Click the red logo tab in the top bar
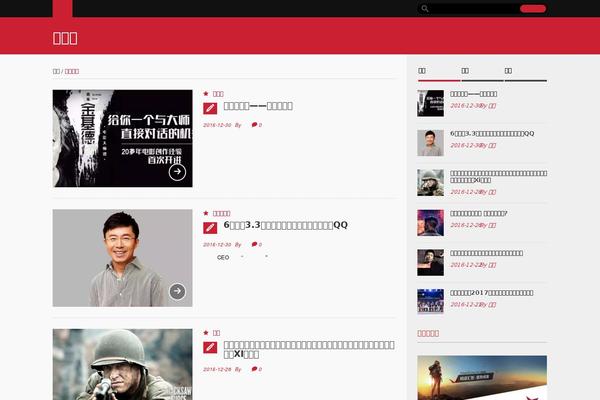The width and height of the screenshot is (600, 400). pos(62,8)
